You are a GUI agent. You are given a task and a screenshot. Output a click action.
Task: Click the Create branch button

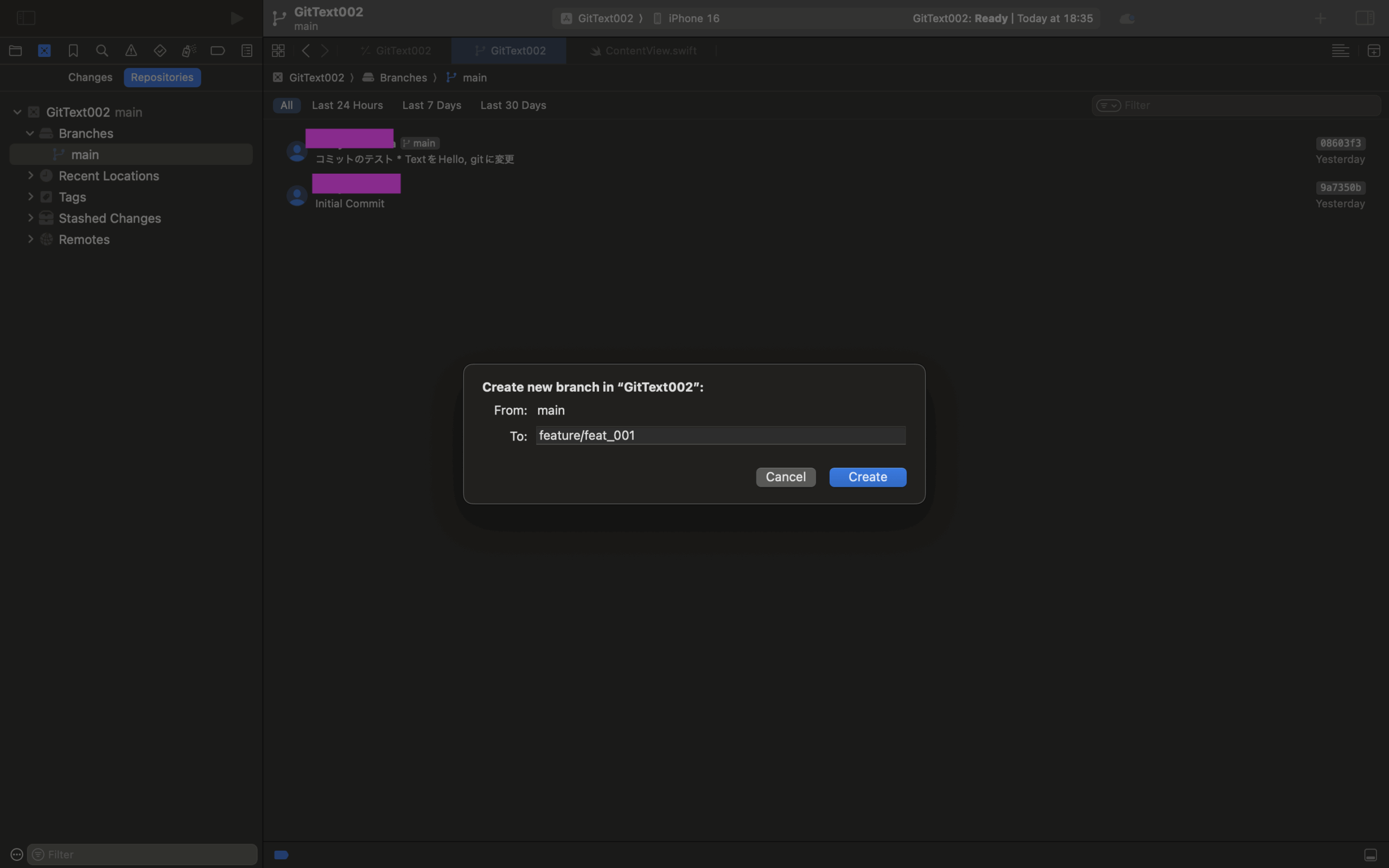[867, 477]
